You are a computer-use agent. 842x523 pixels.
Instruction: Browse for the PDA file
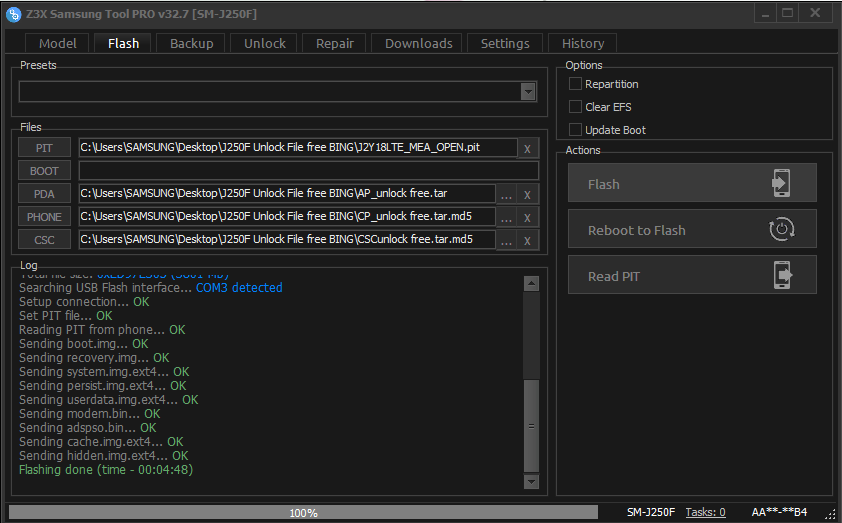tap(506, 195)
